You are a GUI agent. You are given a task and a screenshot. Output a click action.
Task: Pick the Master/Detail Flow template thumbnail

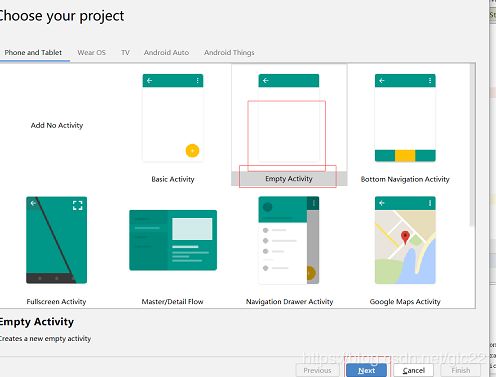pyautogui.click(x=173, y=240)
